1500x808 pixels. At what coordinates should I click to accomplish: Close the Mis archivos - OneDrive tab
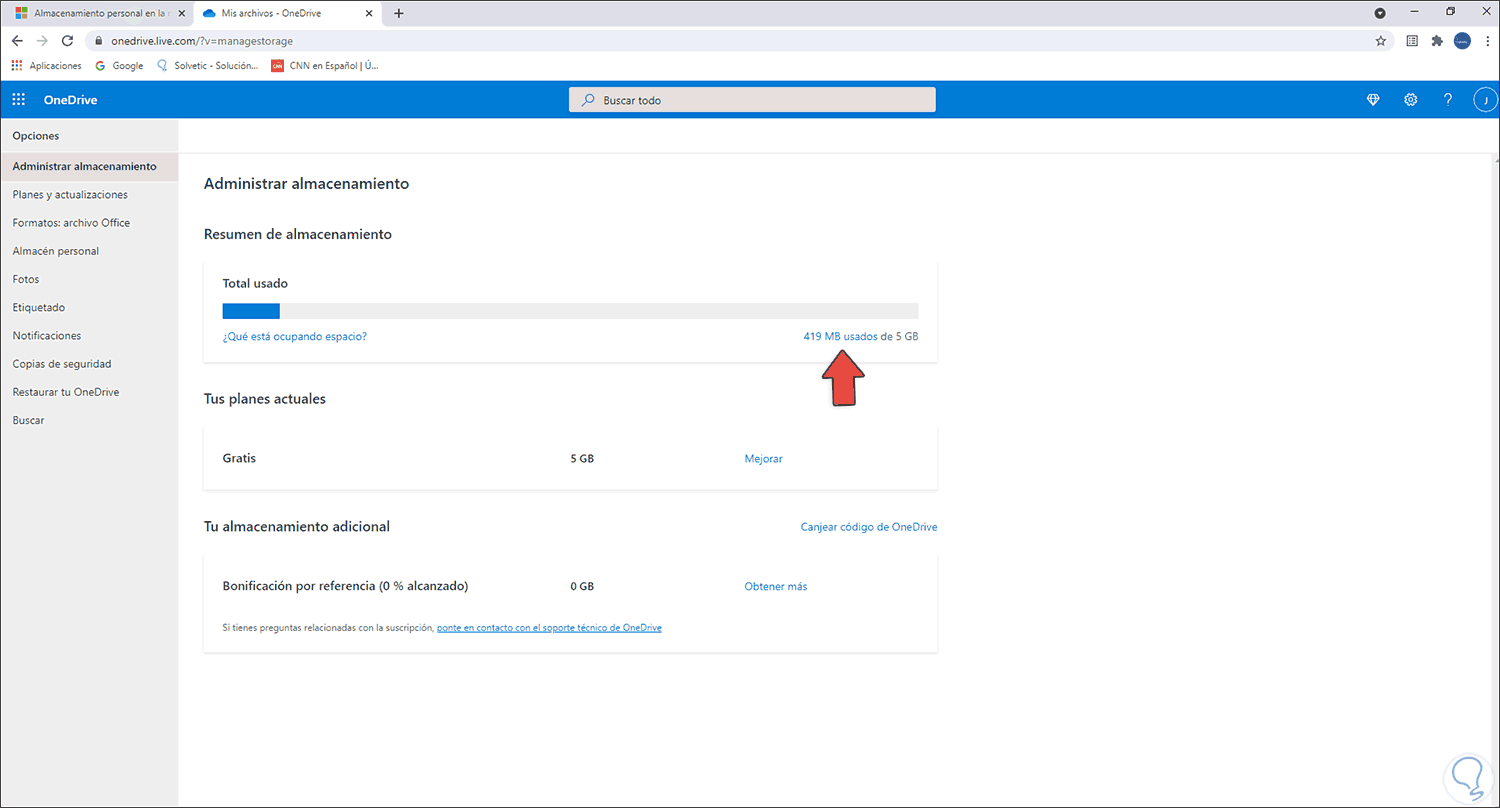point(369,13)
